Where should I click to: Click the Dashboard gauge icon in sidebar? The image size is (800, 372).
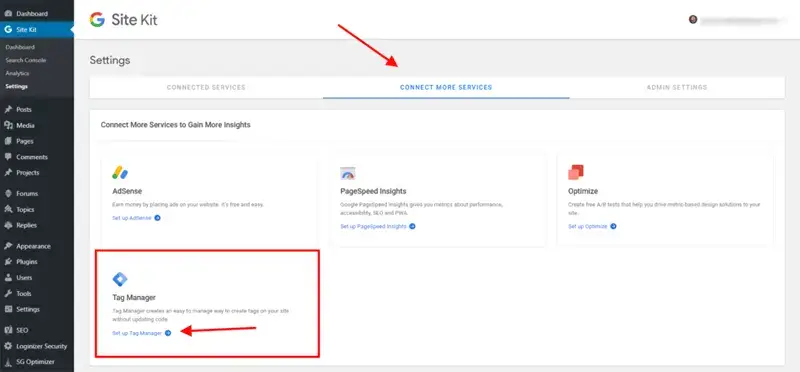coord(8,14)
